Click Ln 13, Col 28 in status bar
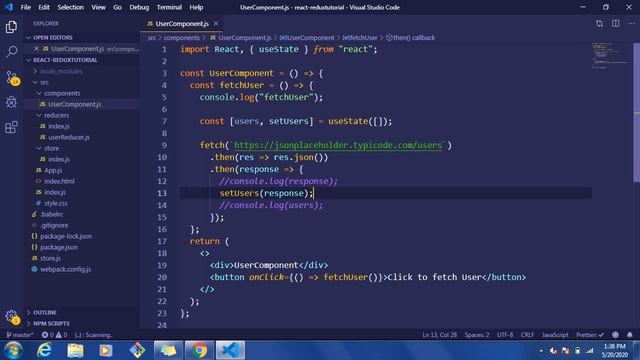Screen dimensions: 640x360 coord(440,335)
